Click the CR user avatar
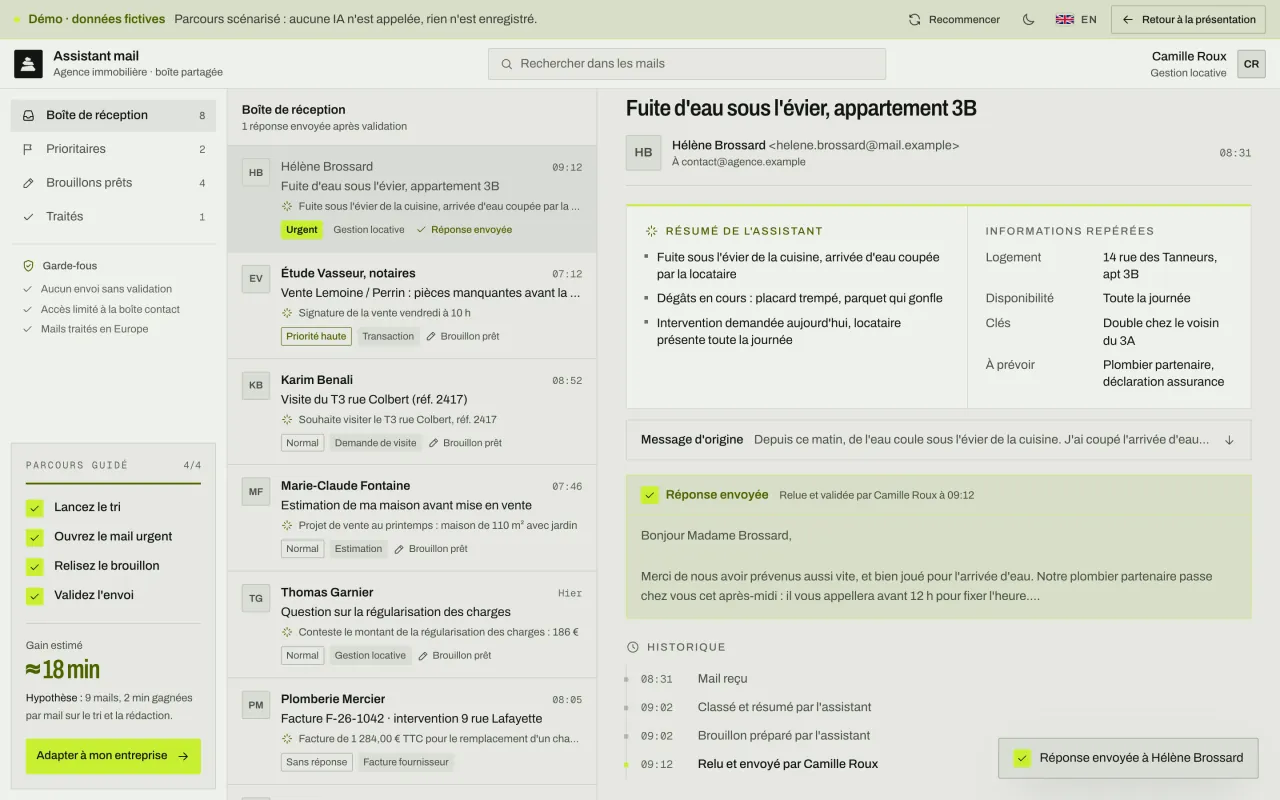 pyautogui.click(x=1251, y=64)
